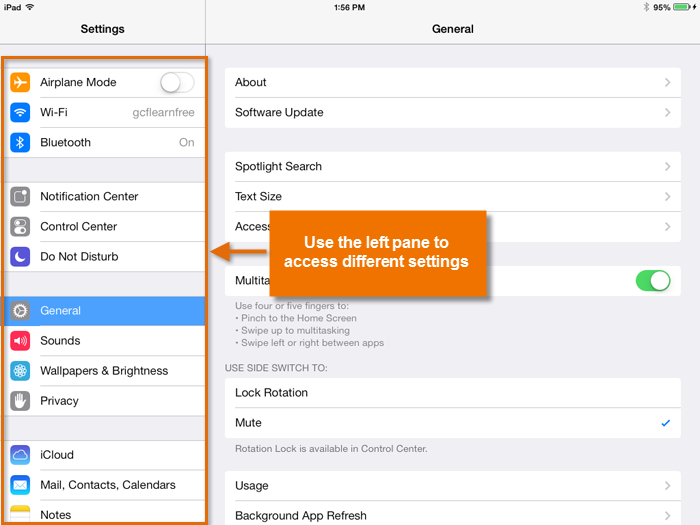This screenshot has width=700, height=525.
Task: Turn off the Multitasking Gestures switch
Action: point(653,281)
